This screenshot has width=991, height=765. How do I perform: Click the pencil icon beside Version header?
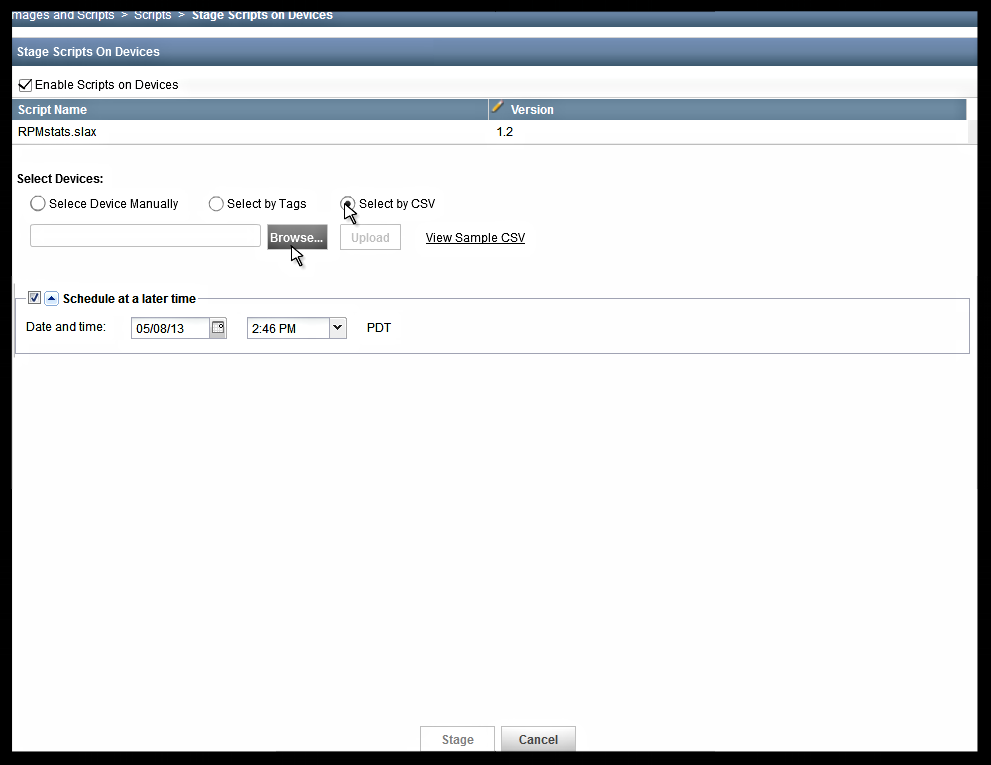tap(497, 107)
